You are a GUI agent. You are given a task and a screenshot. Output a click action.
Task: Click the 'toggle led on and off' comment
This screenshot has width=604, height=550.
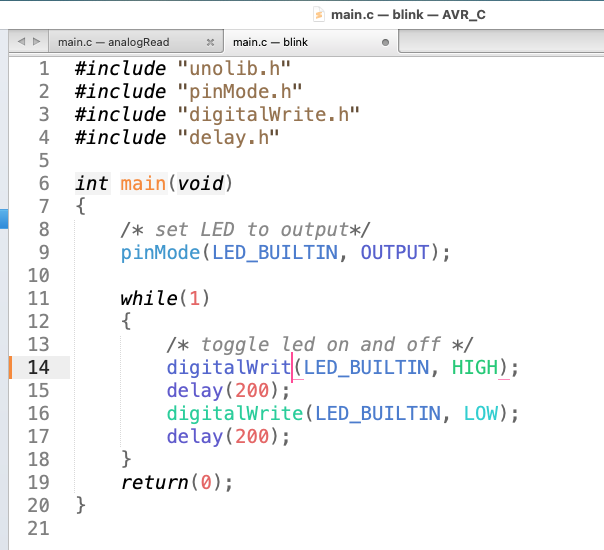319,344
